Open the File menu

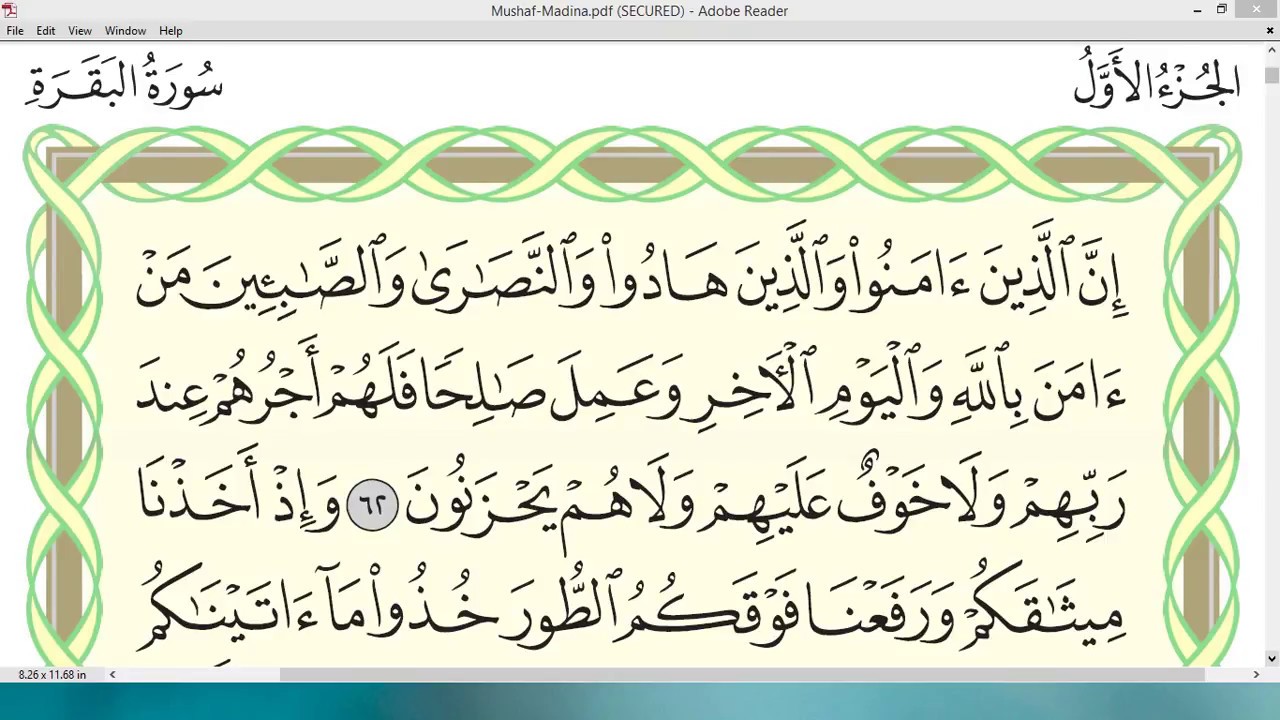tap(15, 31)
